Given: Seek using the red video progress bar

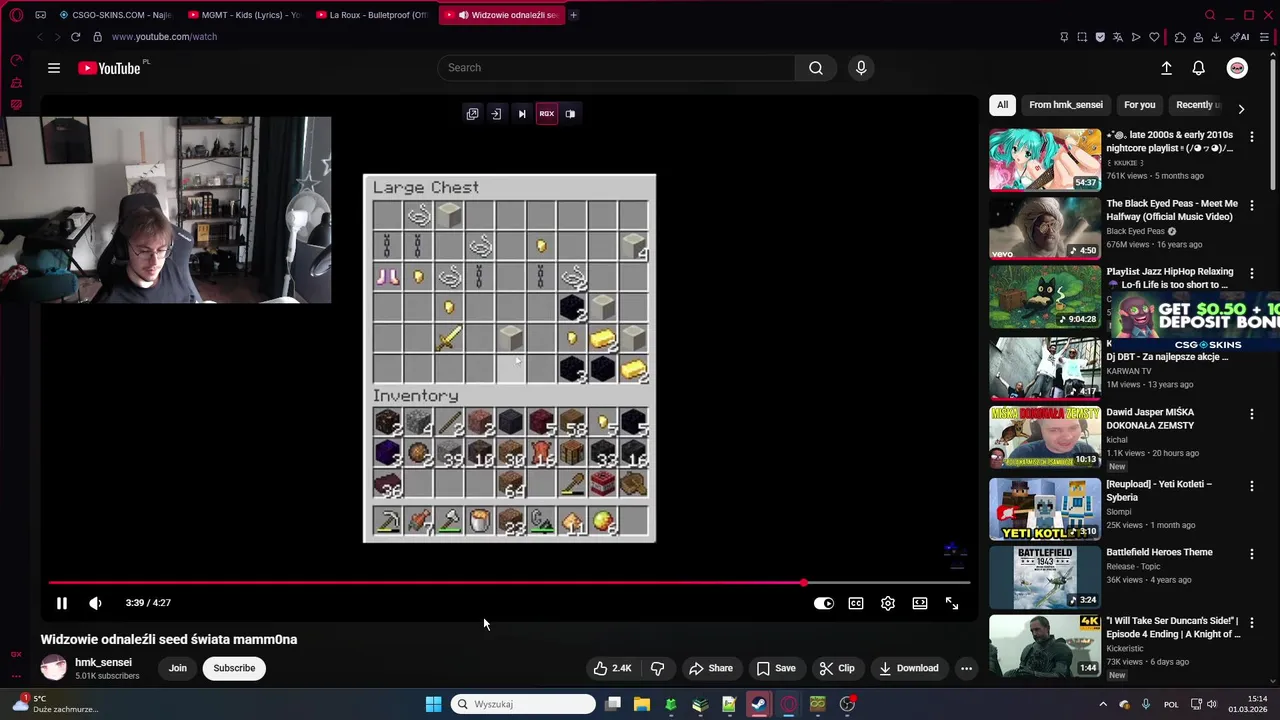Looking at the screenshot, I should tap(509, 582).
